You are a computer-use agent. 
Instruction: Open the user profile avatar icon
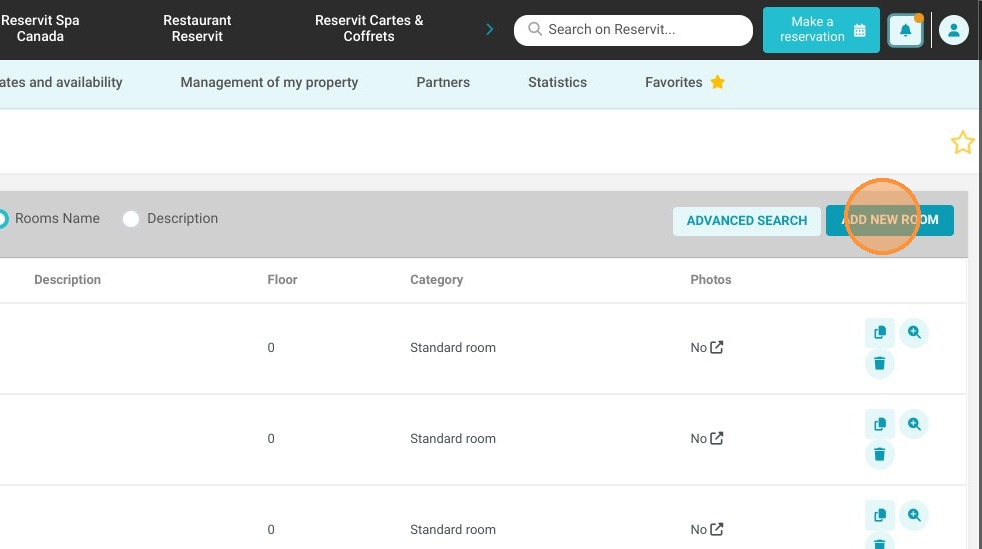pyautogui.click(x=953, y=30)
